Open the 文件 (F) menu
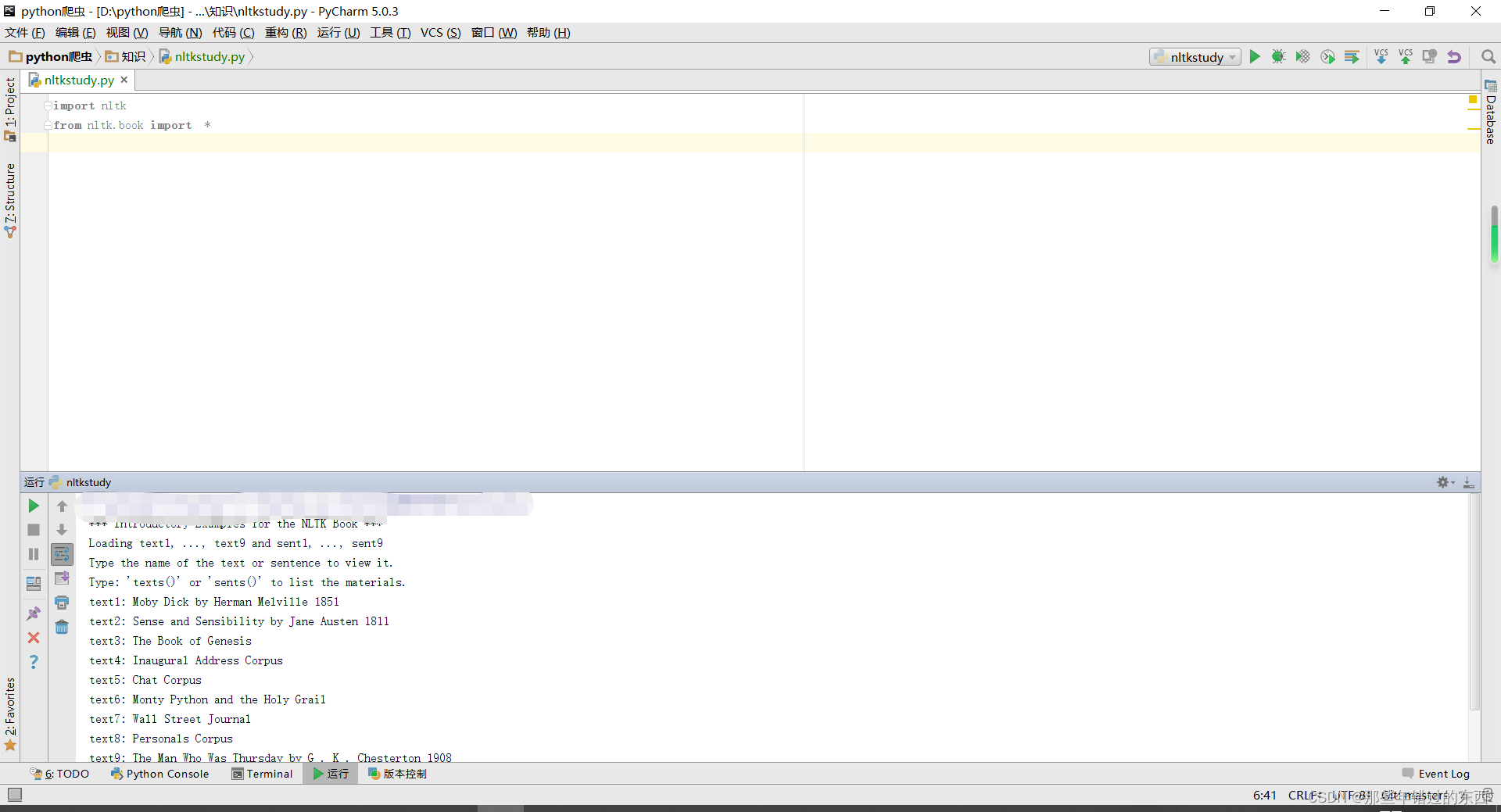This screenshot has height=812, width=1501. click(25, 32)
